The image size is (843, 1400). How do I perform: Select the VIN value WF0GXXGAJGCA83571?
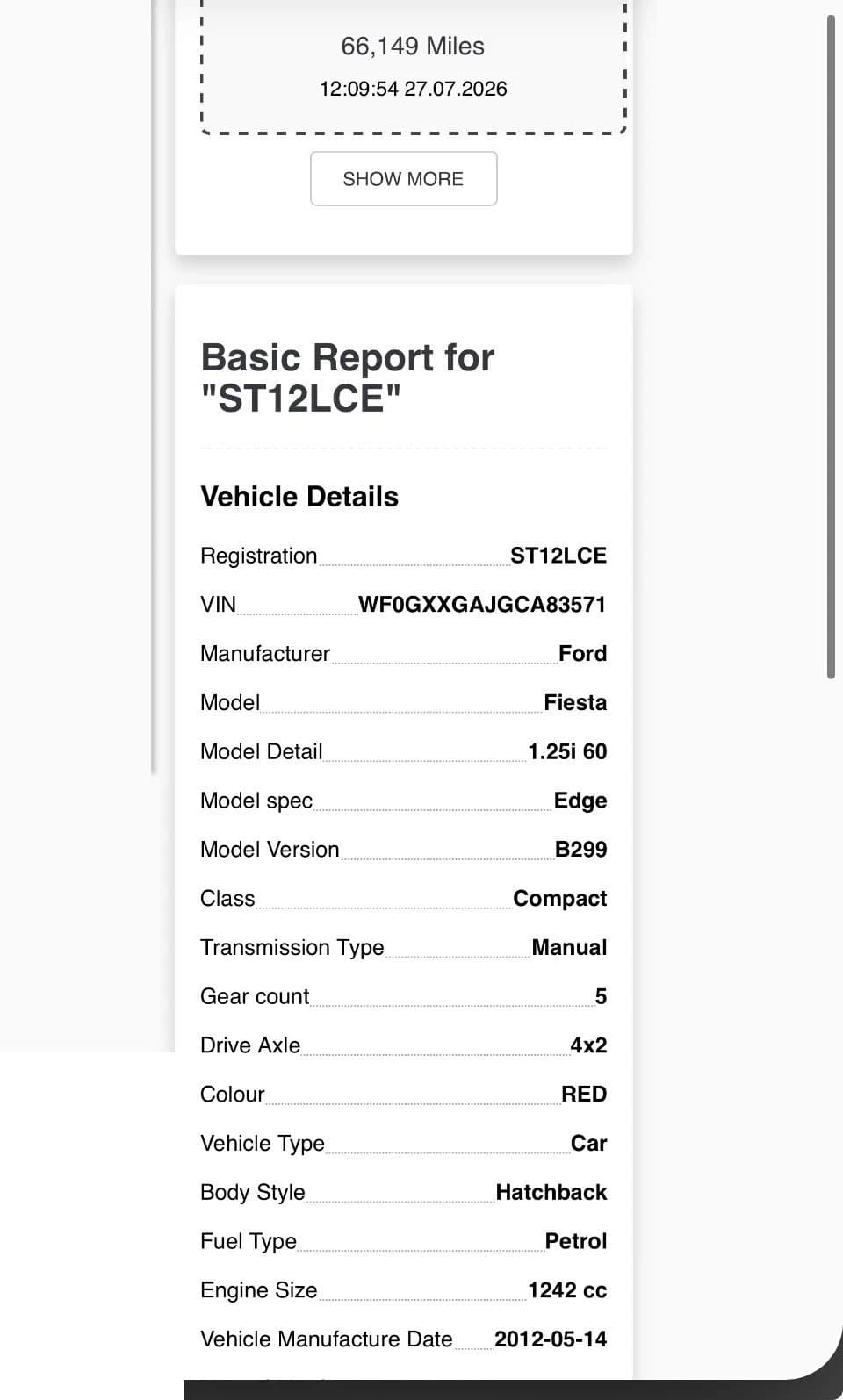point(482,605)
